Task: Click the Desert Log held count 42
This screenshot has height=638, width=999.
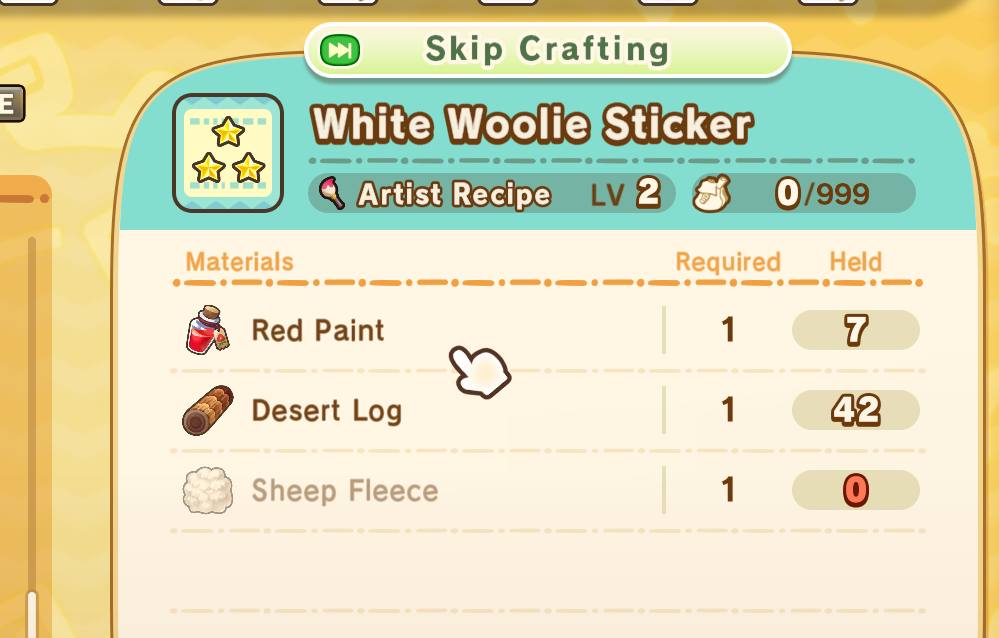Action: click(856, 410)
